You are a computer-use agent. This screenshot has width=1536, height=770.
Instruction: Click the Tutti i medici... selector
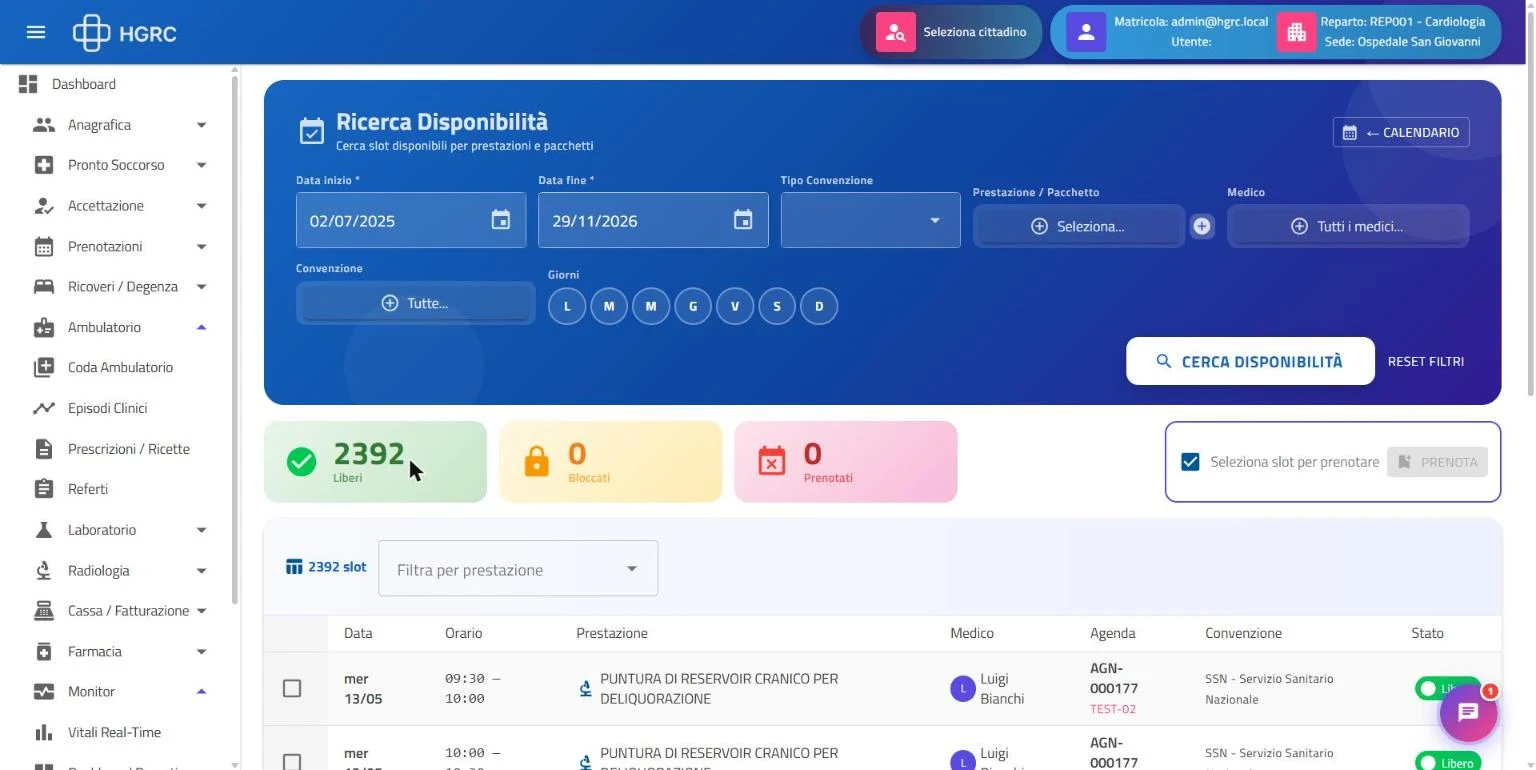[x=1348, y=226]
